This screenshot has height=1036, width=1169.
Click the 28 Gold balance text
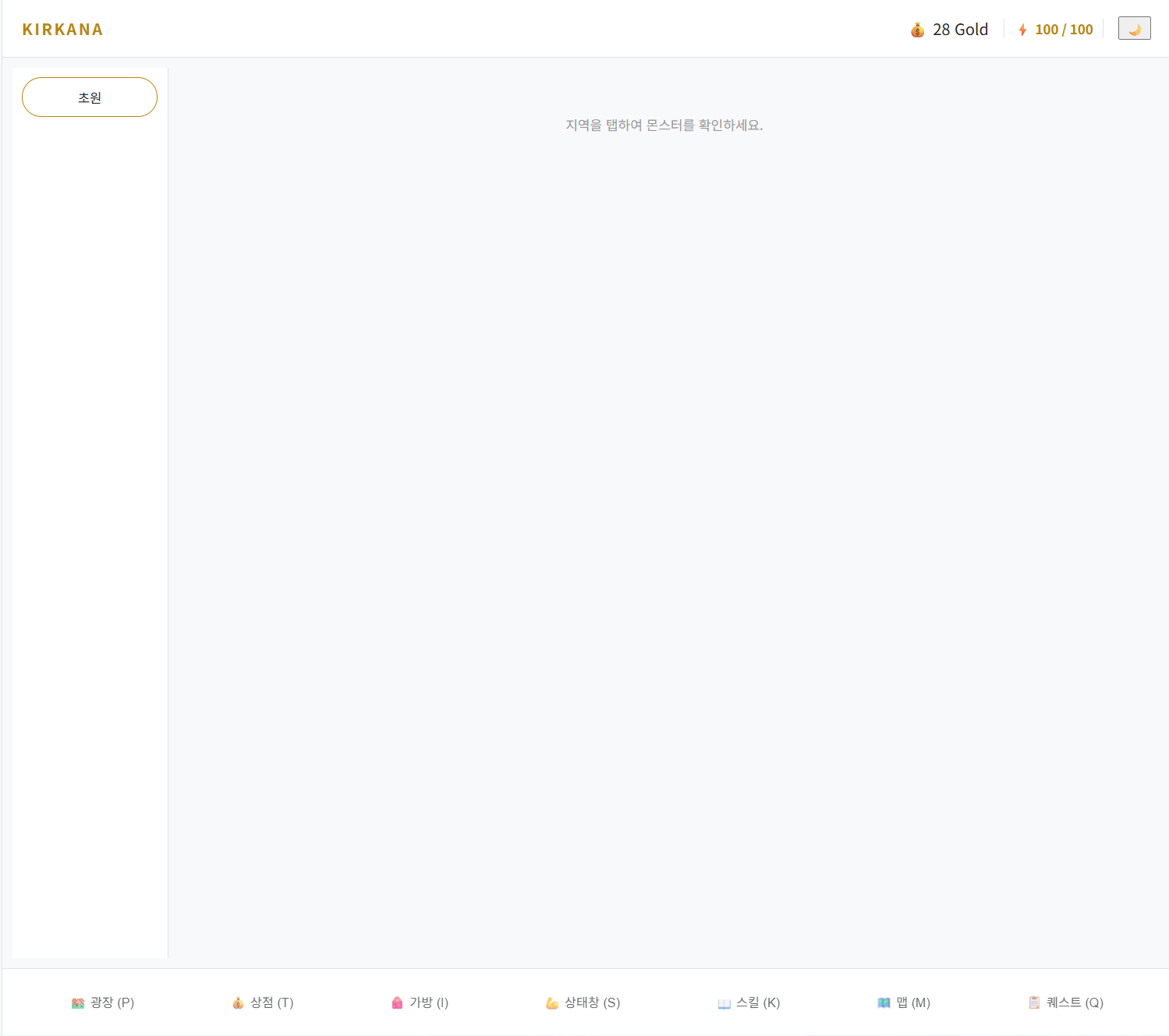(960, 30)
